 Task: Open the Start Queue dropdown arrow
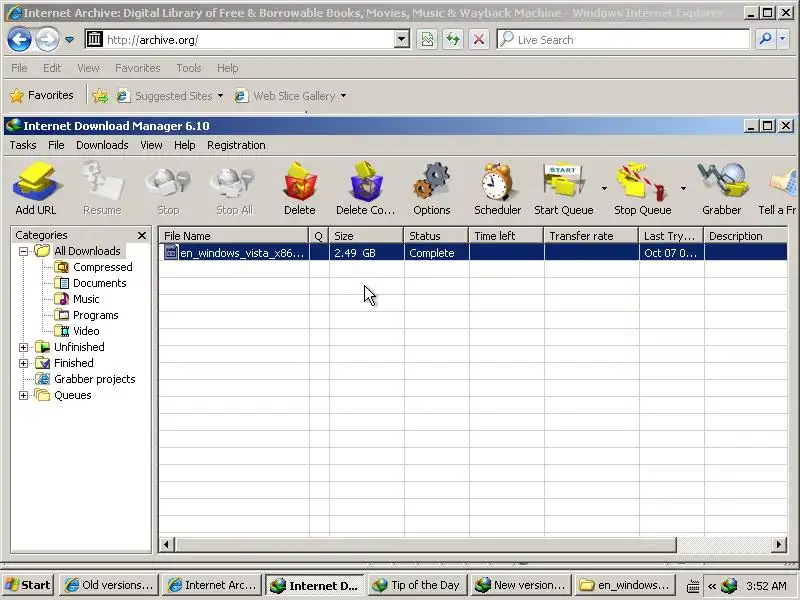604,188
